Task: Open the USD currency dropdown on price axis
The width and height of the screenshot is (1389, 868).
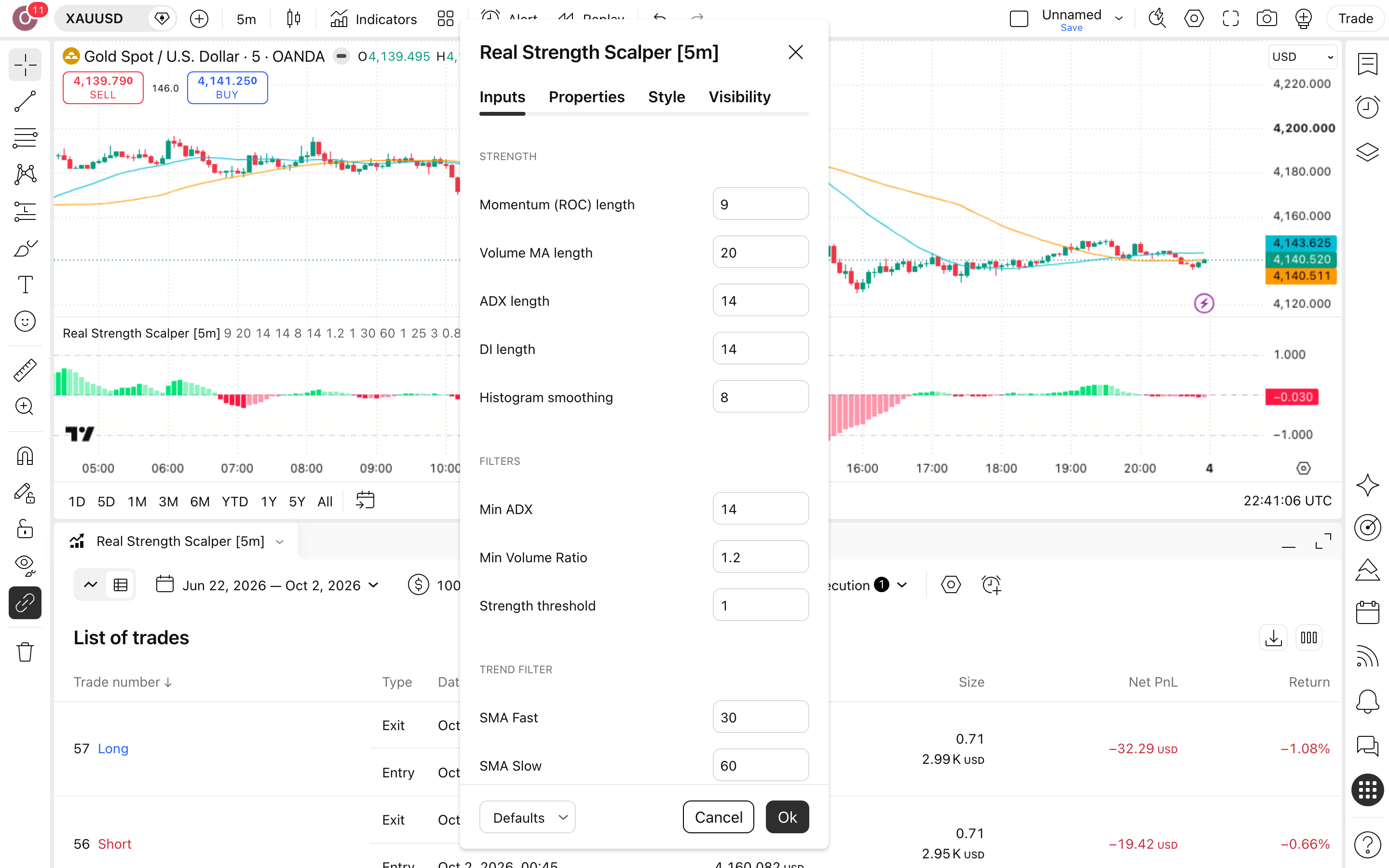Action: coord(1302,57)
